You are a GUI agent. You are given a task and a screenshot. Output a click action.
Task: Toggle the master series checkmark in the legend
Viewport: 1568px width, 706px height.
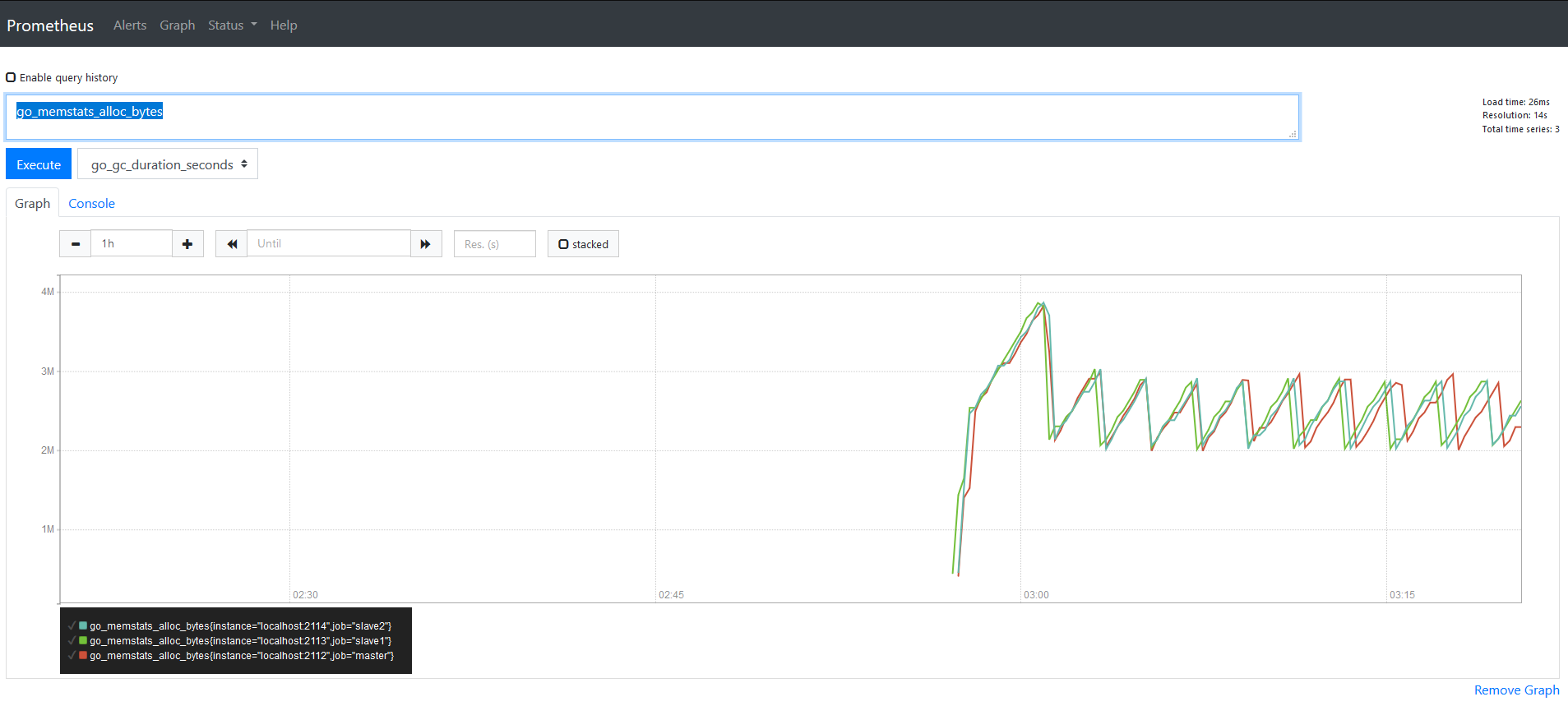click(72, 656)
